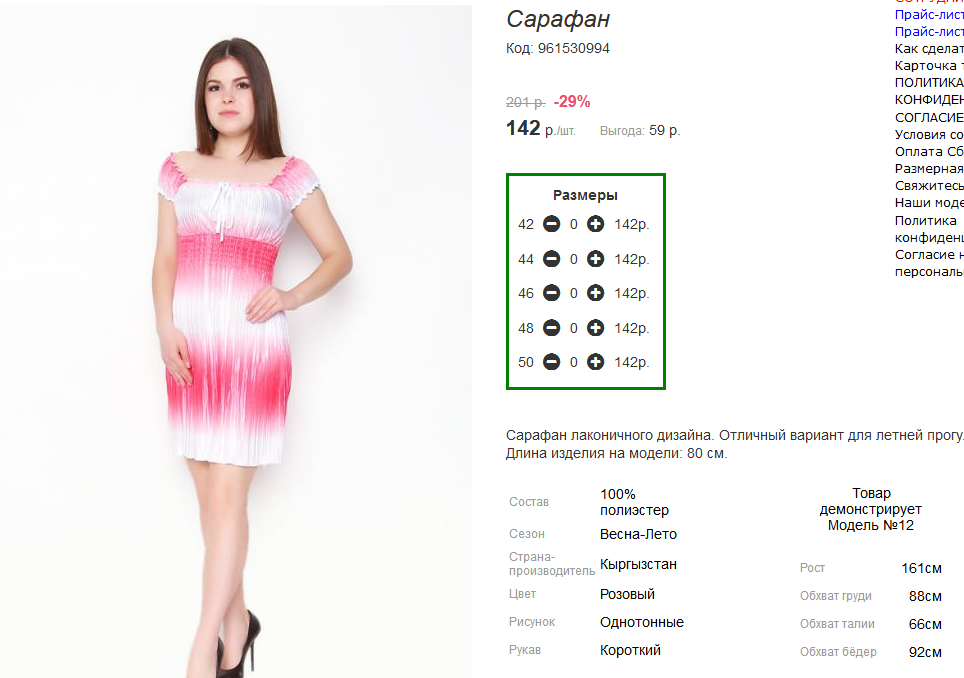This screenshot has height=678, width=964.
Task: Open the Наши моде sidebar link
Action: [929, 203]
